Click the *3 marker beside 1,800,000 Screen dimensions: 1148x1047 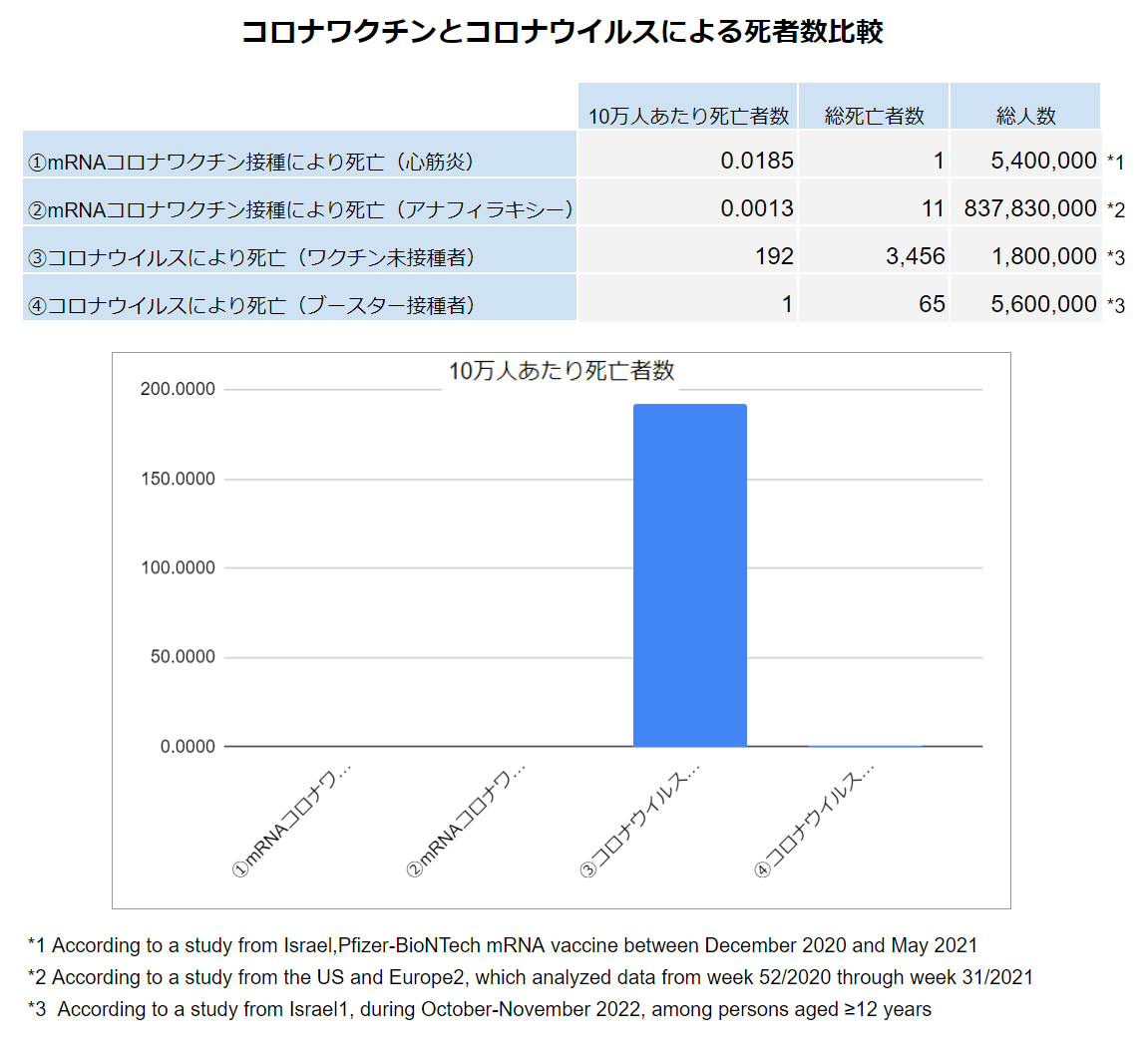pyautogui.click(x=1115, y=257)
